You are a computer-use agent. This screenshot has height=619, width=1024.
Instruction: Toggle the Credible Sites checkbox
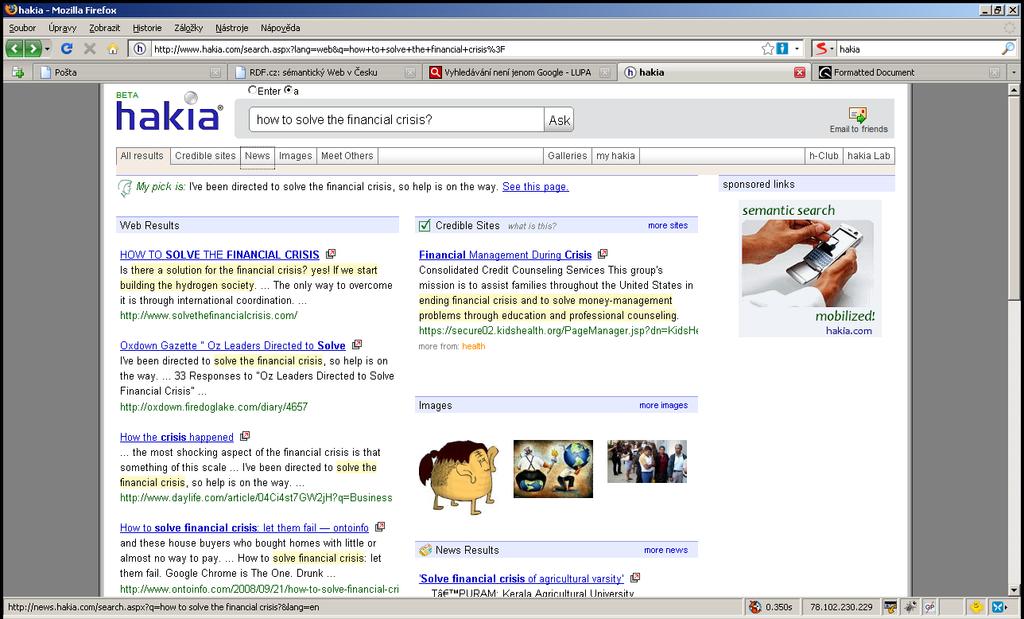(x=424, y=225)
